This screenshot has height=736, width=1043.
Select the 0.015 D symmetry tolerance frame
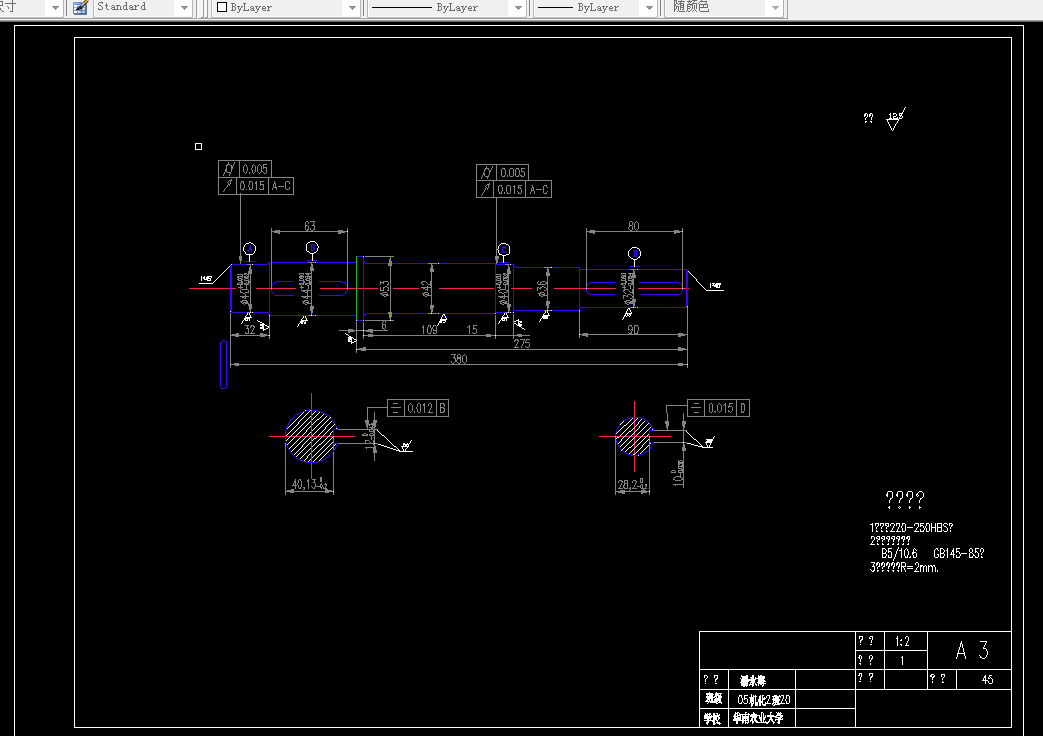pos(718,408)
